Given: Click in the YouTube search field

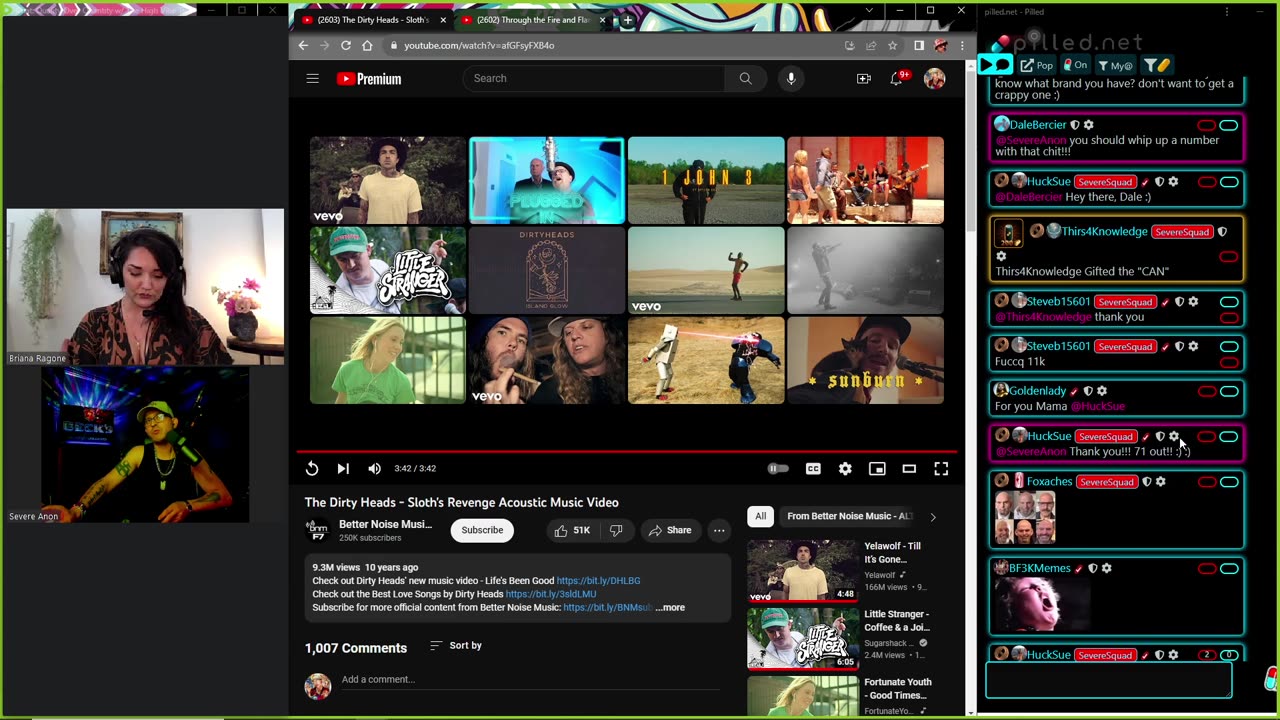Looking at the screenshot, I should [594, 78].
